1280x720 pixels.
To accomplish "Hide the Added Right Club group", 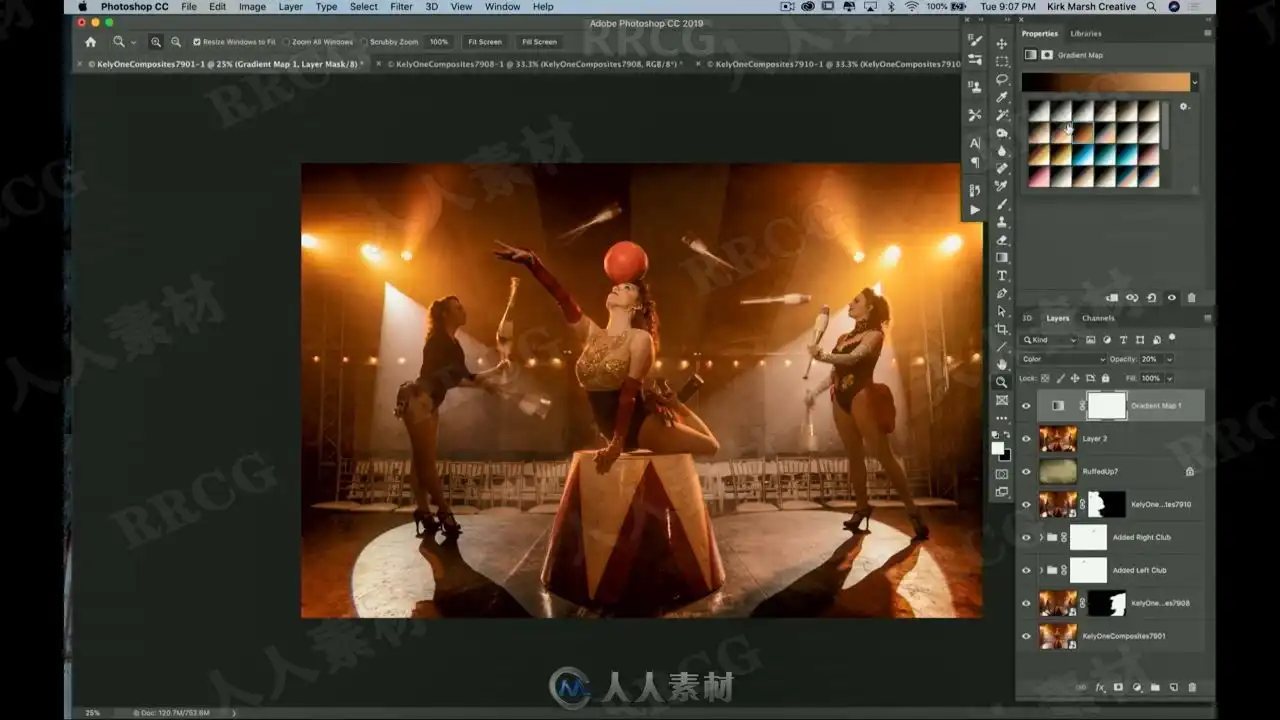I will pos(1026,537).
